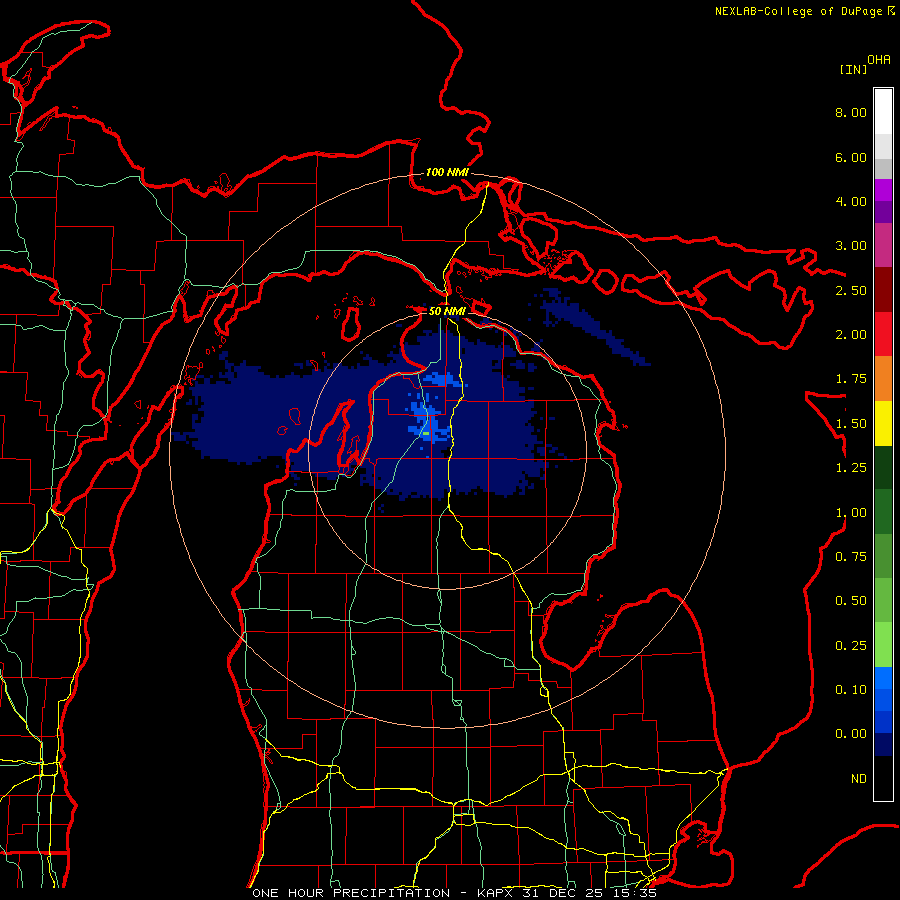Click the light green swatch near 0.25

883,645
